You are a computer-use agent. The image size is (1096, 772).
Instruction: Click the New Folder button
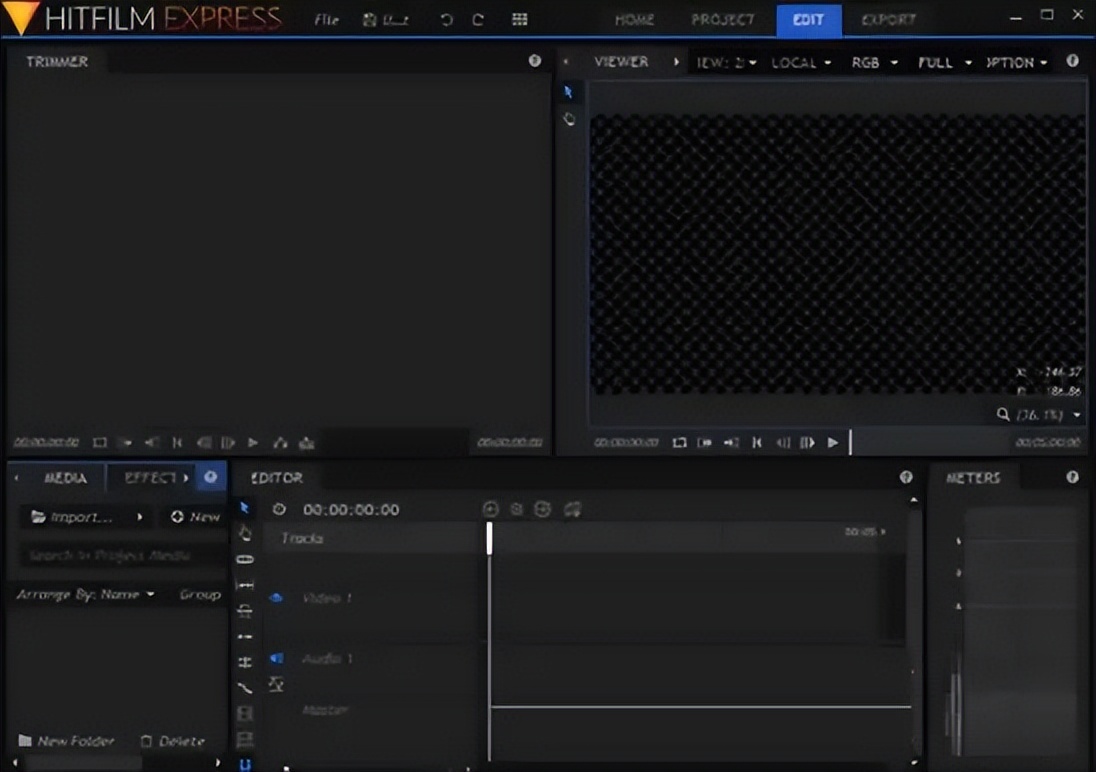pos(66,741)
